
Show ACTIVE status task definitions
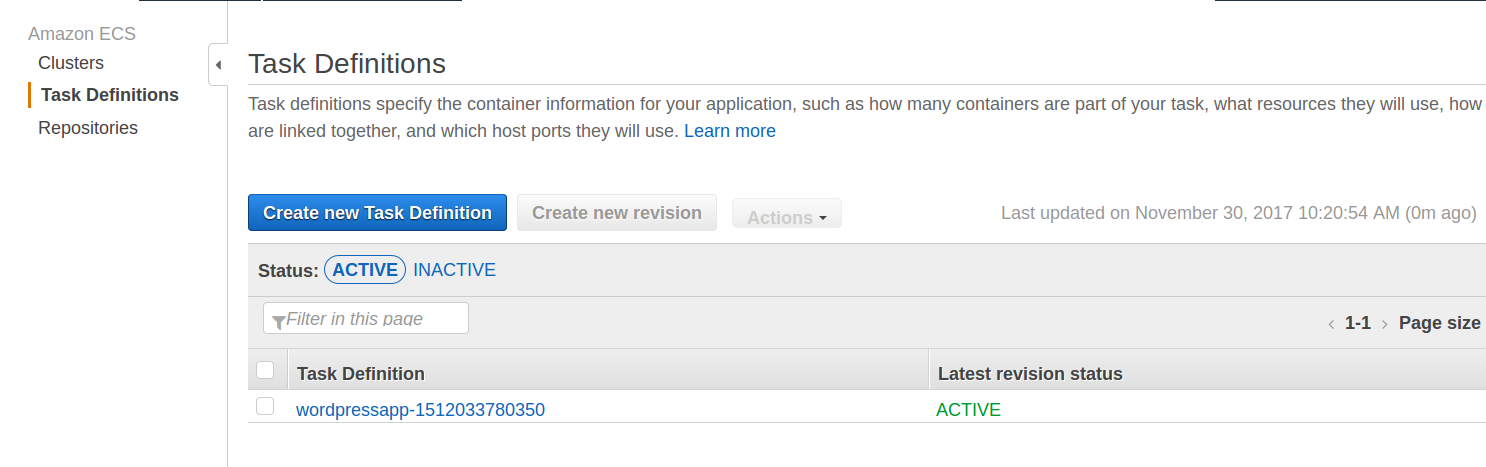(365, 270)
